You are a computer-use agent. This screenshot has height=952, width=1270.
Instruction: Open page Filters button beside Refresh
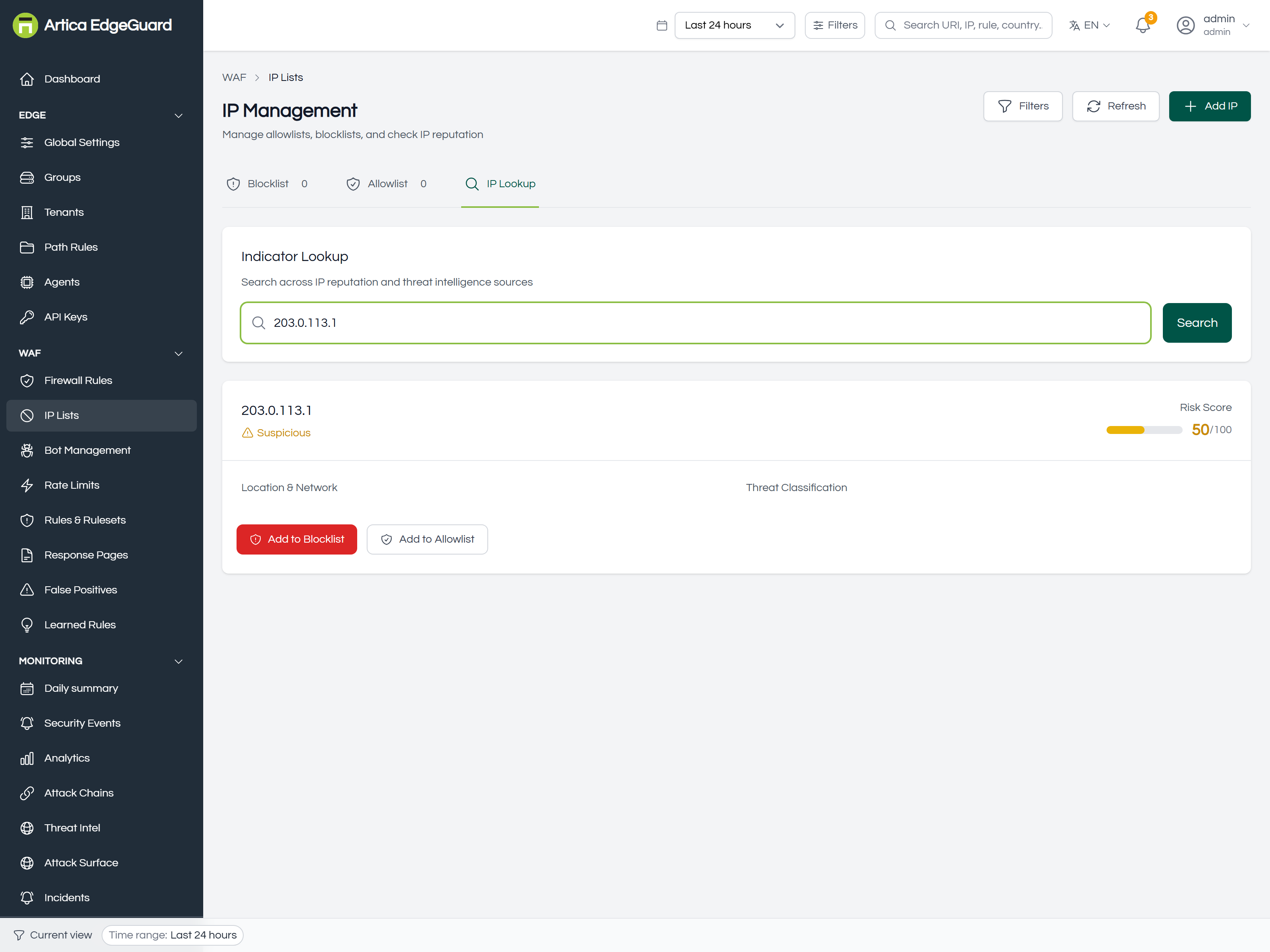1022,106
